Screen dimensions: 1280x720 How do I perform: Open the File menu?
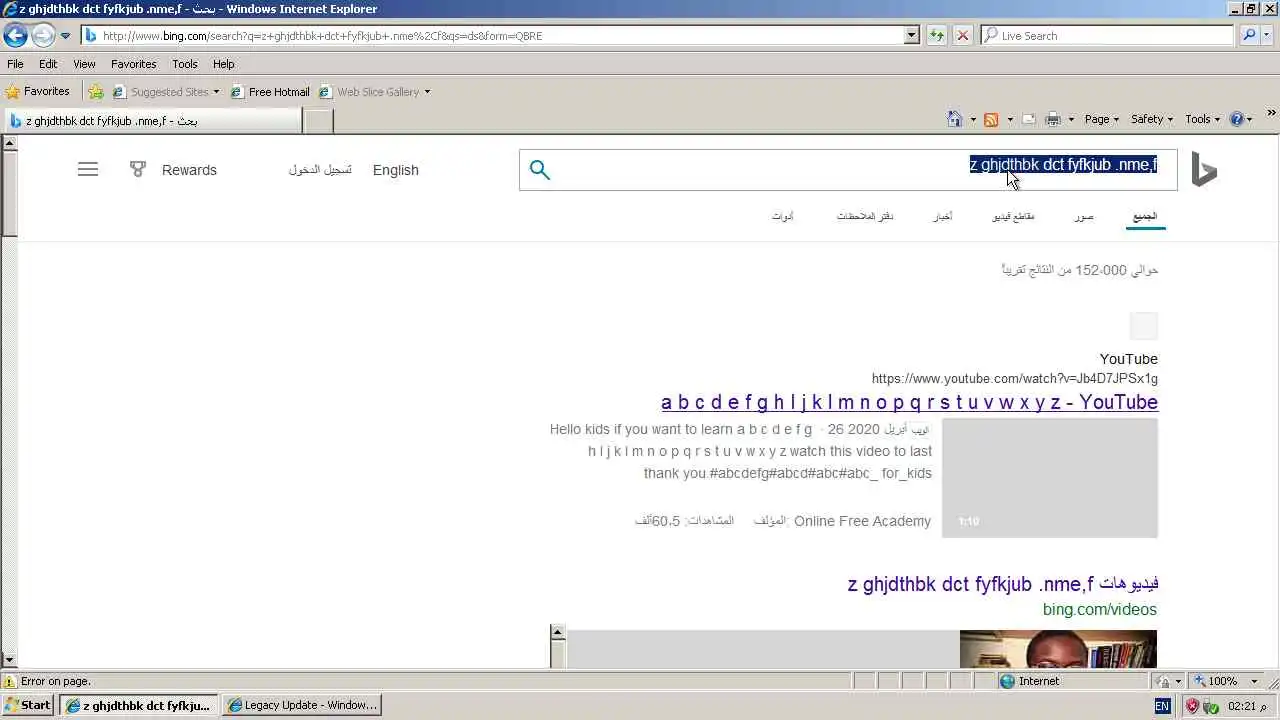click(15, 64)
